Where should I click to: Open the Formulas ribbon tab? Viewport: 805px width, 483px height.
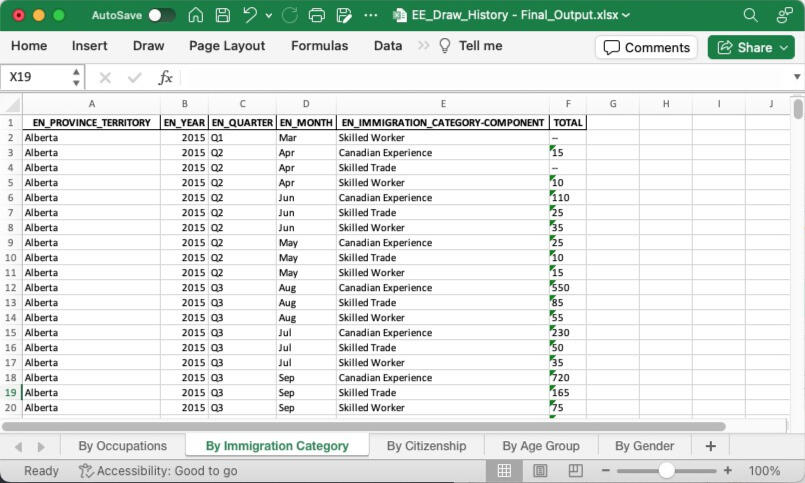point(319,46)
